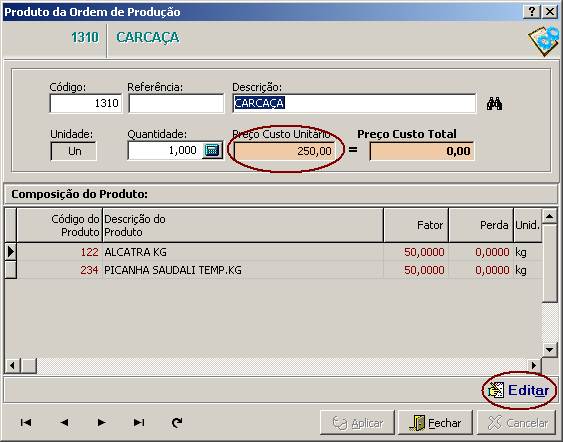This screenshot has width=563, height=442.
Task: Click the binoculars search icon beside Descrição
Action: [494, 104]
